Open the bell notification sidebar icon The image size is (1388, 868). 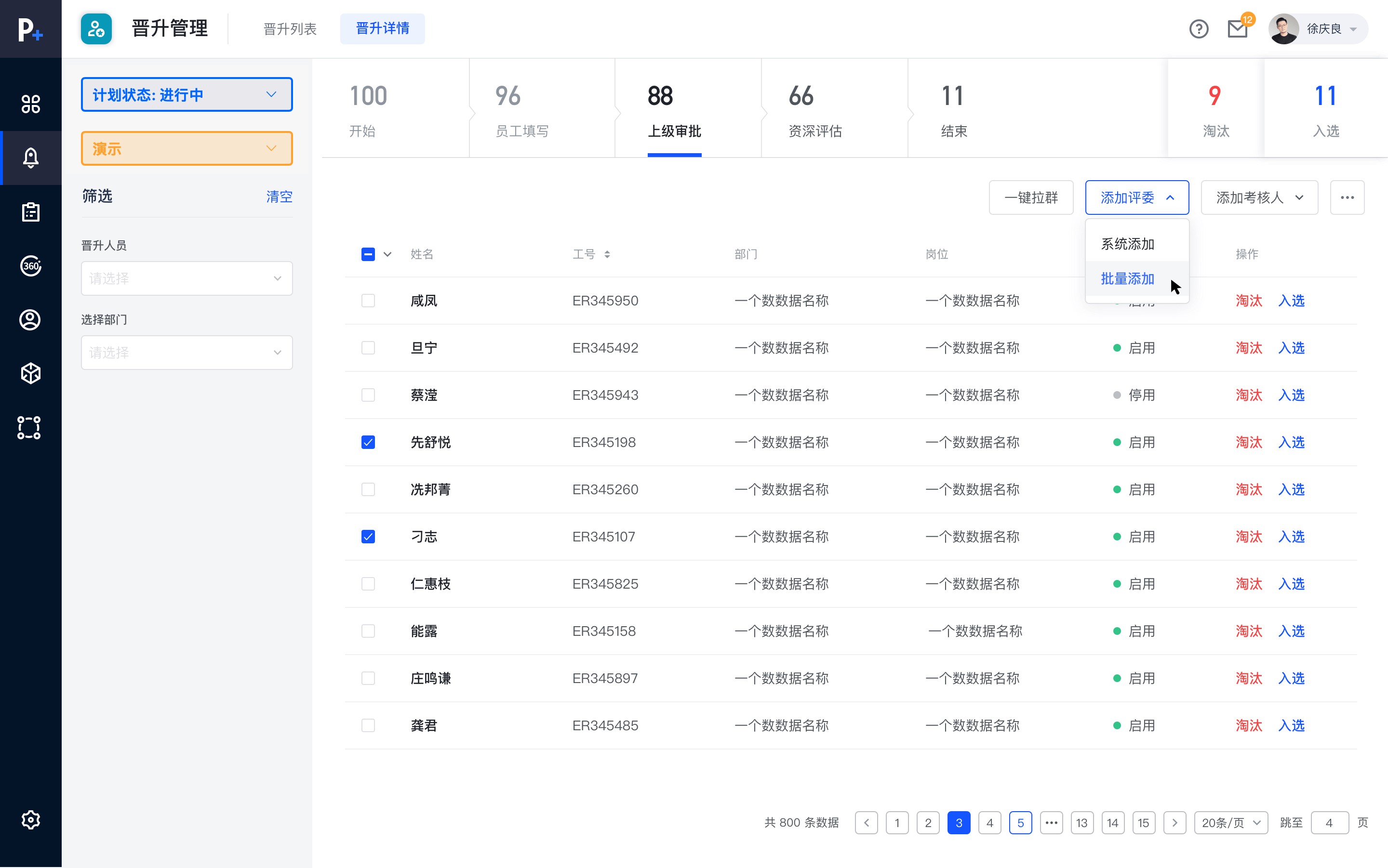click(30, 158)
